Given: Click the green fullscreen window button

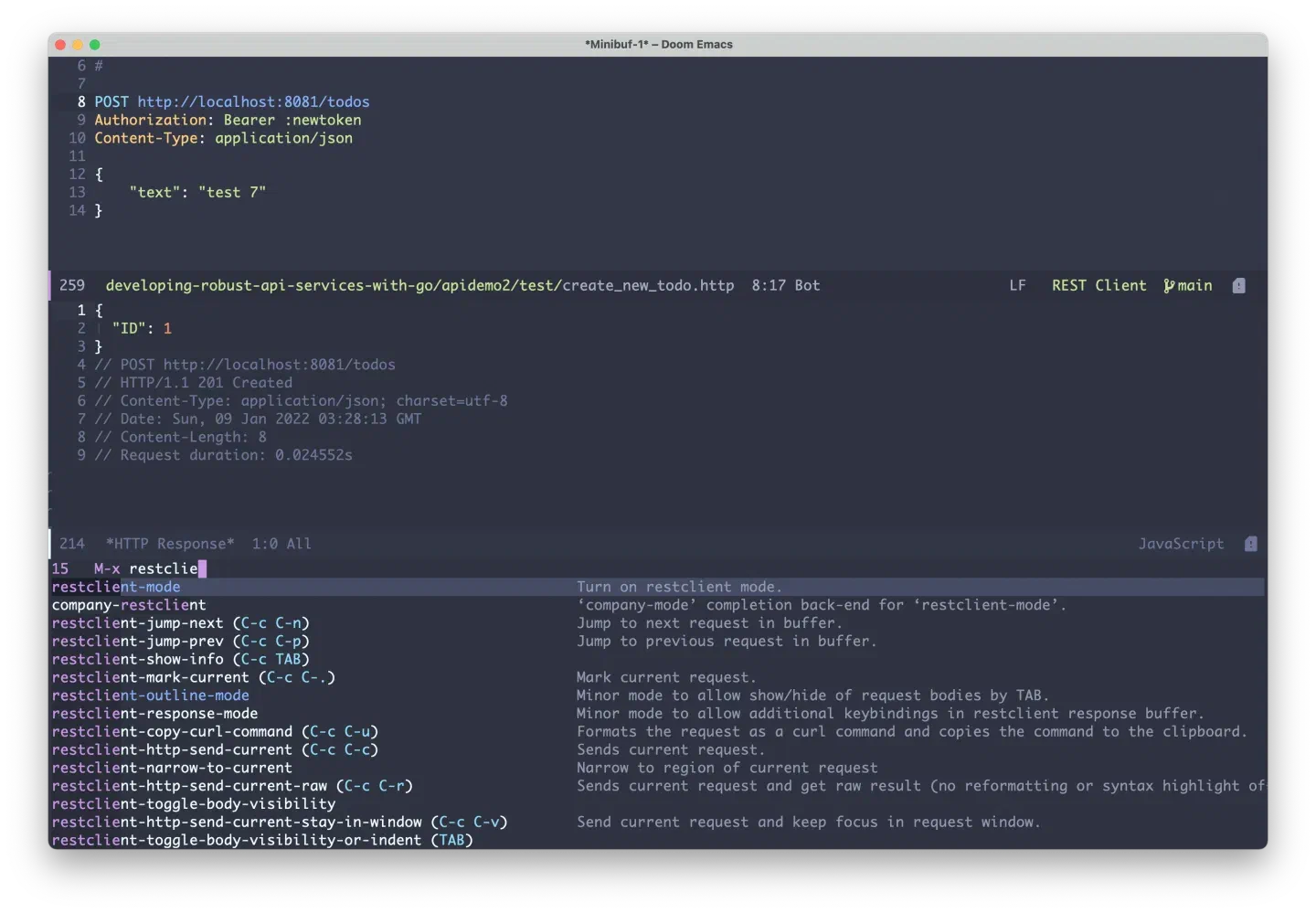Looking at the screenshot, I should [x=95, y=45].
